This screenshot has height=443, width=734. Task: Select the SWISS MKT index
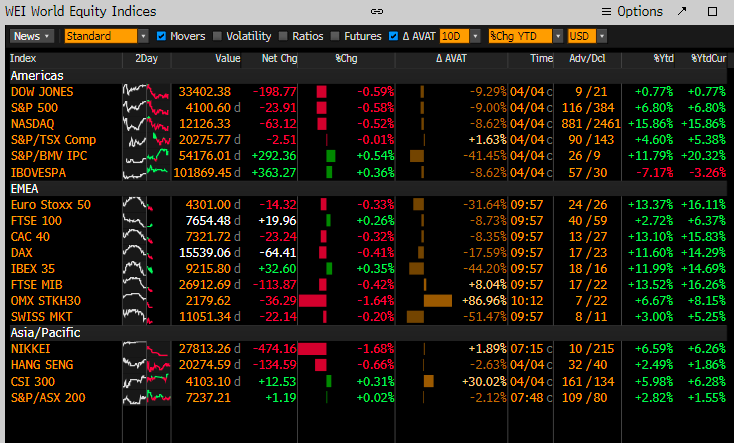point(42,317)
